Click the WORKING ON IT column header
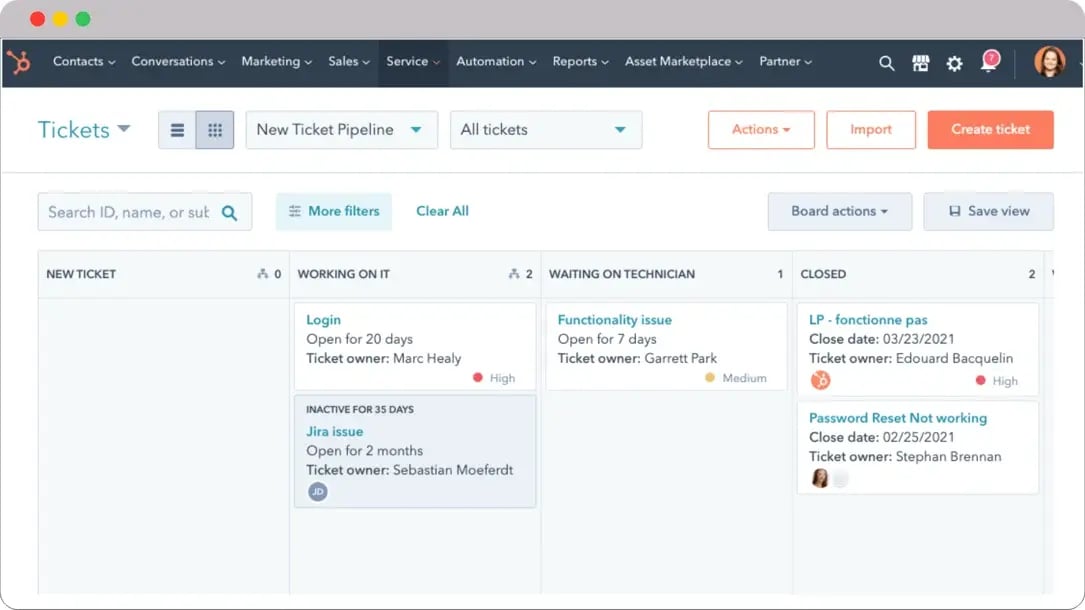 coord(343,274)
